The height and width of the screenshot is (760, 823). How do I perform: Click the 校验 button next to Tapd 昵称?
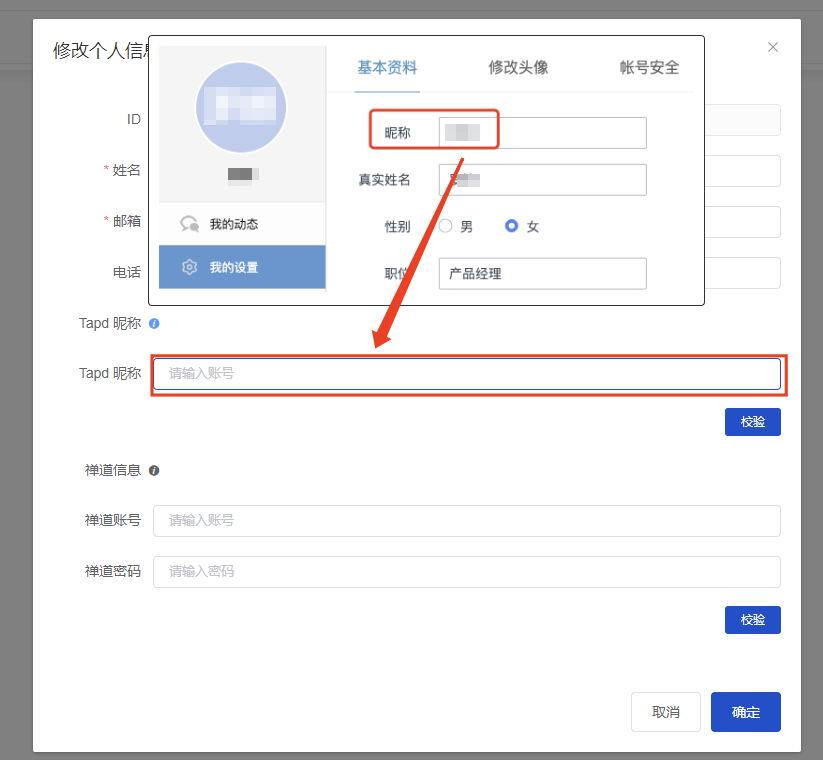[752, 421]
